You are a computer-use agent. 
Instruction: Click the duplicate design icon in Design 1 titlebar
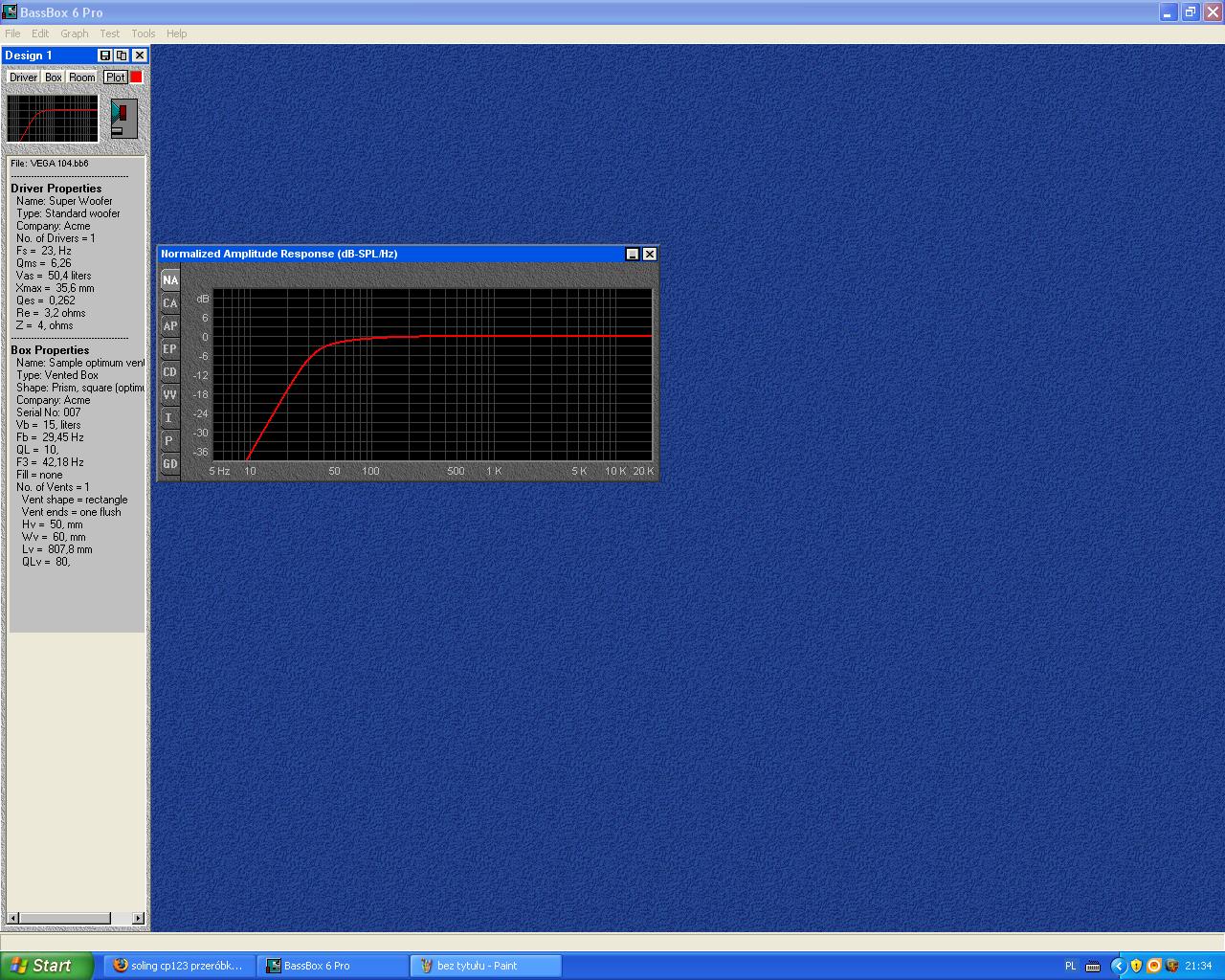click(x=122, y=56)
